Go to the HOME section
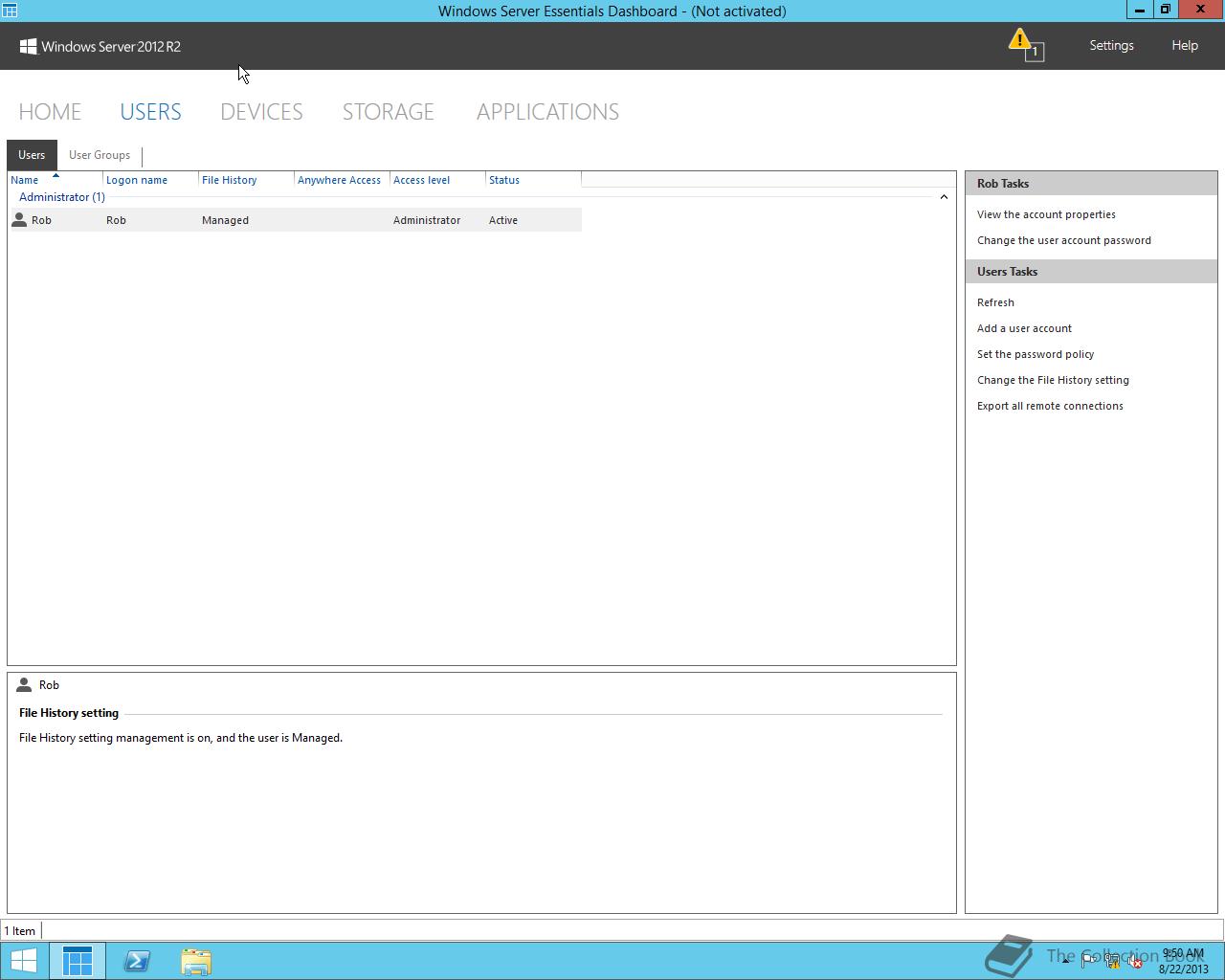This screenshot has height=980, width=1225. coord(50,111)
